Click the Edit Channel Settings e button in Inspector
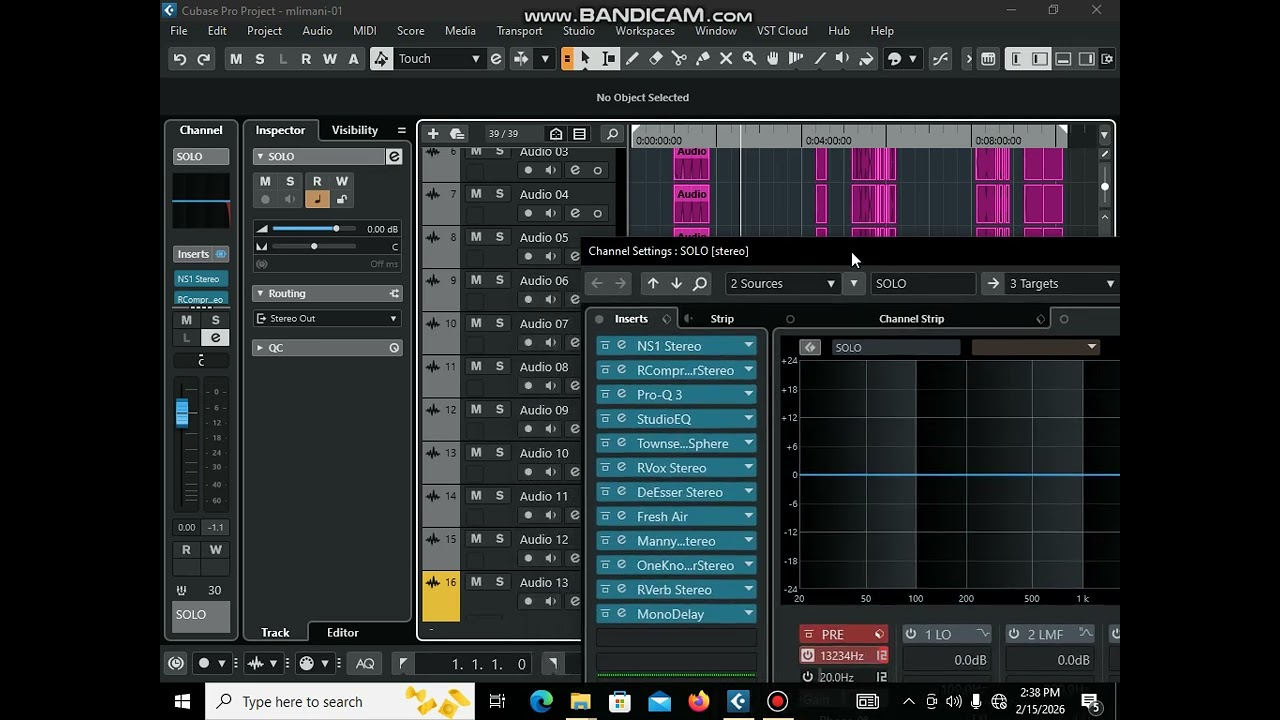Viewport: 1280px width, 720px height. [x=394, y=157]
